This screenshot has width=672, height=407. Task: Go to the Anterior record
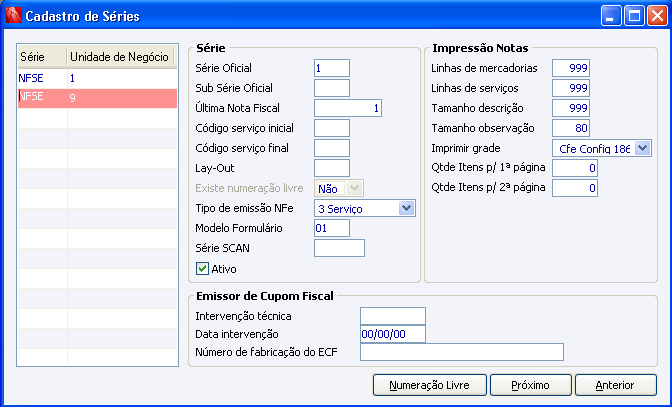pos(615,385)
